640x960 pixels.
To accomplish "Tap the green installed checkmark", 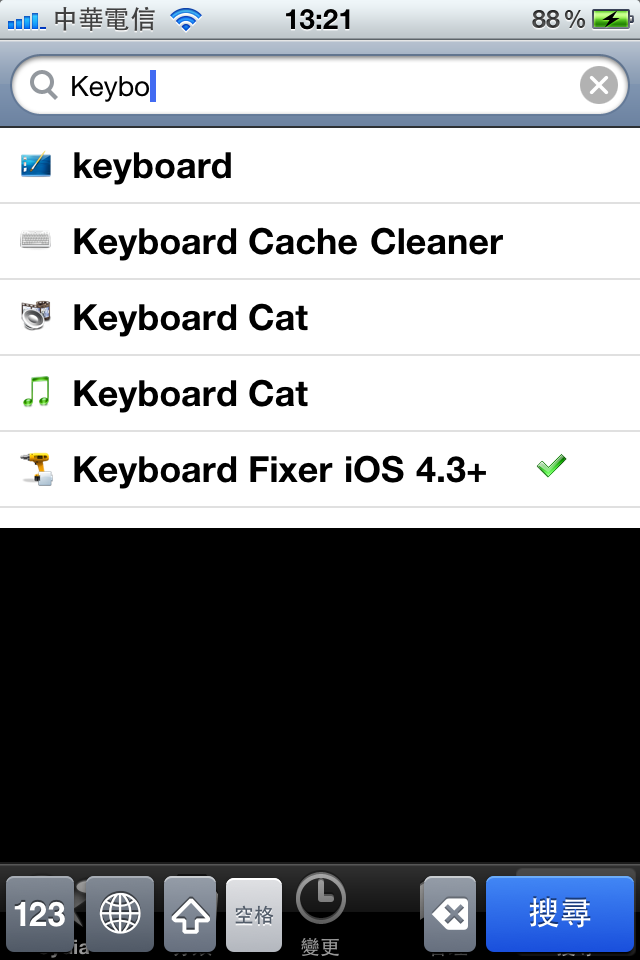I will pyautogui.click(x=551, y=466).
